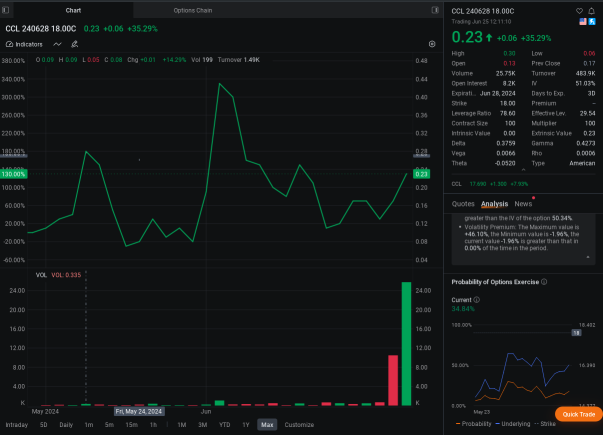Toggle the left sidebar panel icon

pyautogui.click(x=5, y=10)
